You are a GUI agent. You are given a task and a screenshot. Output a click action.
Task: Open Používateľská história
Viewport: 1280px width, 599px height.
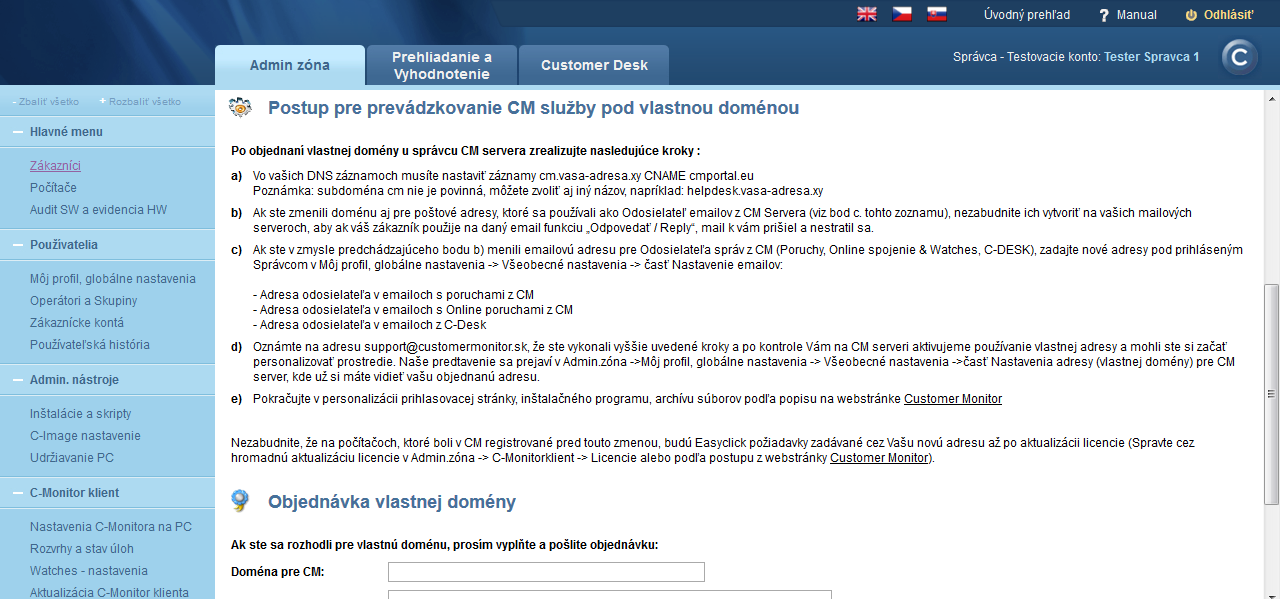pyautogui.click(x=90, y=345)
